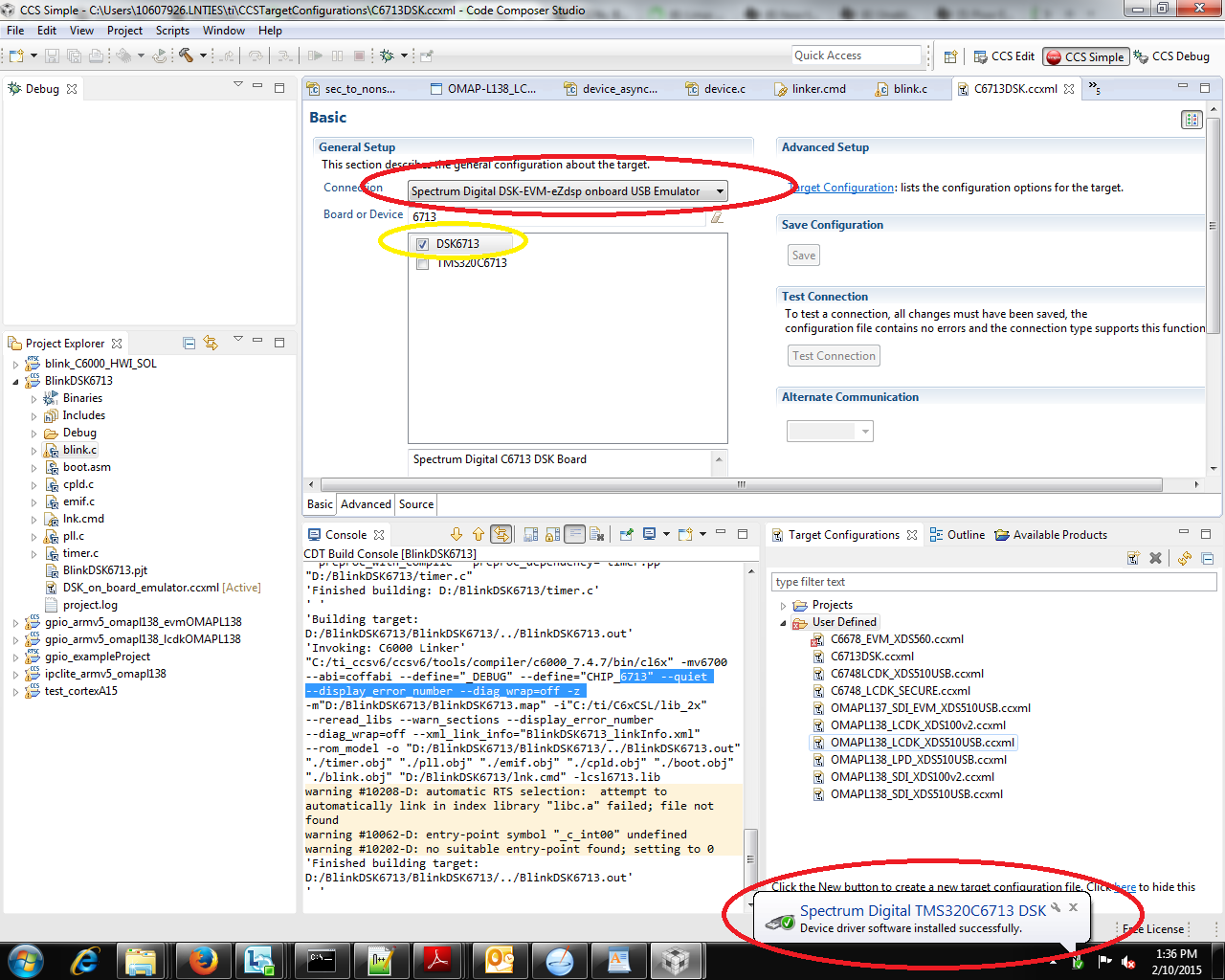Open the New toolbar dropdown arrow

[x=32, y=56]
